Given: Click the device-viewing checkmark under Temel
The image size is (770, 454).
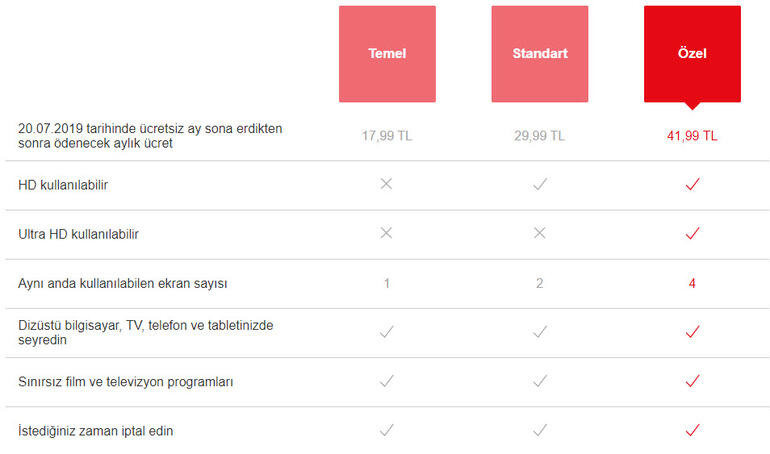Looking at the screenshot, I should [x=387, y=332].
